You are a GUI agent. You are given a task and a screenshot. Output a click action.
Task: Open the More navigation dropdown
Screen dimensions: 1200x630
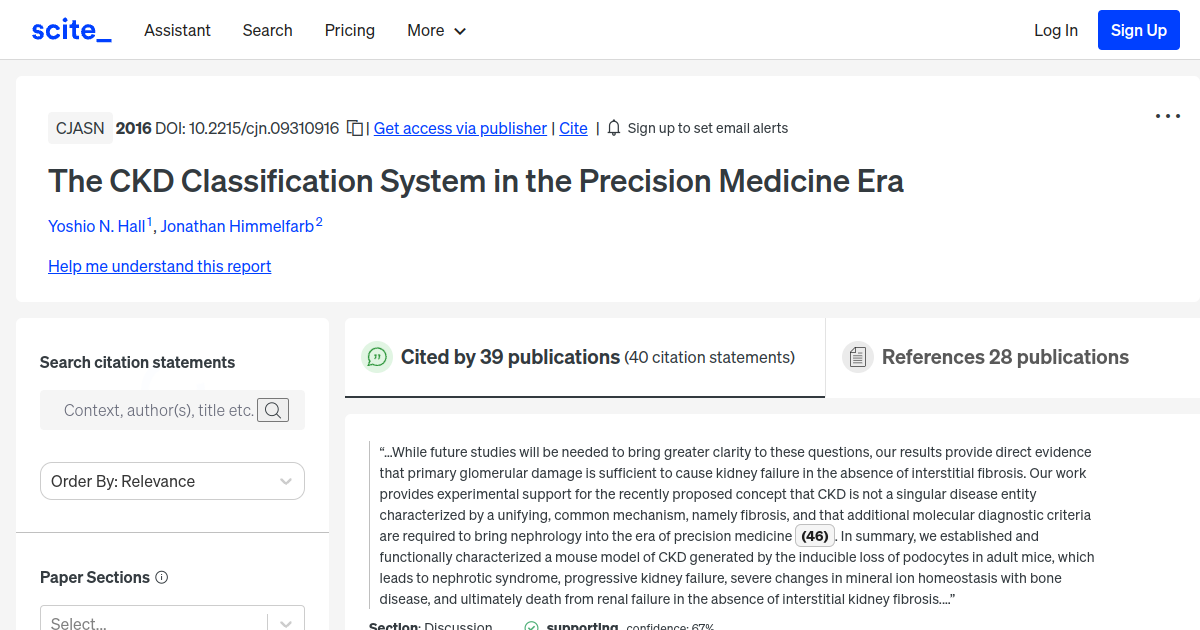436,30
